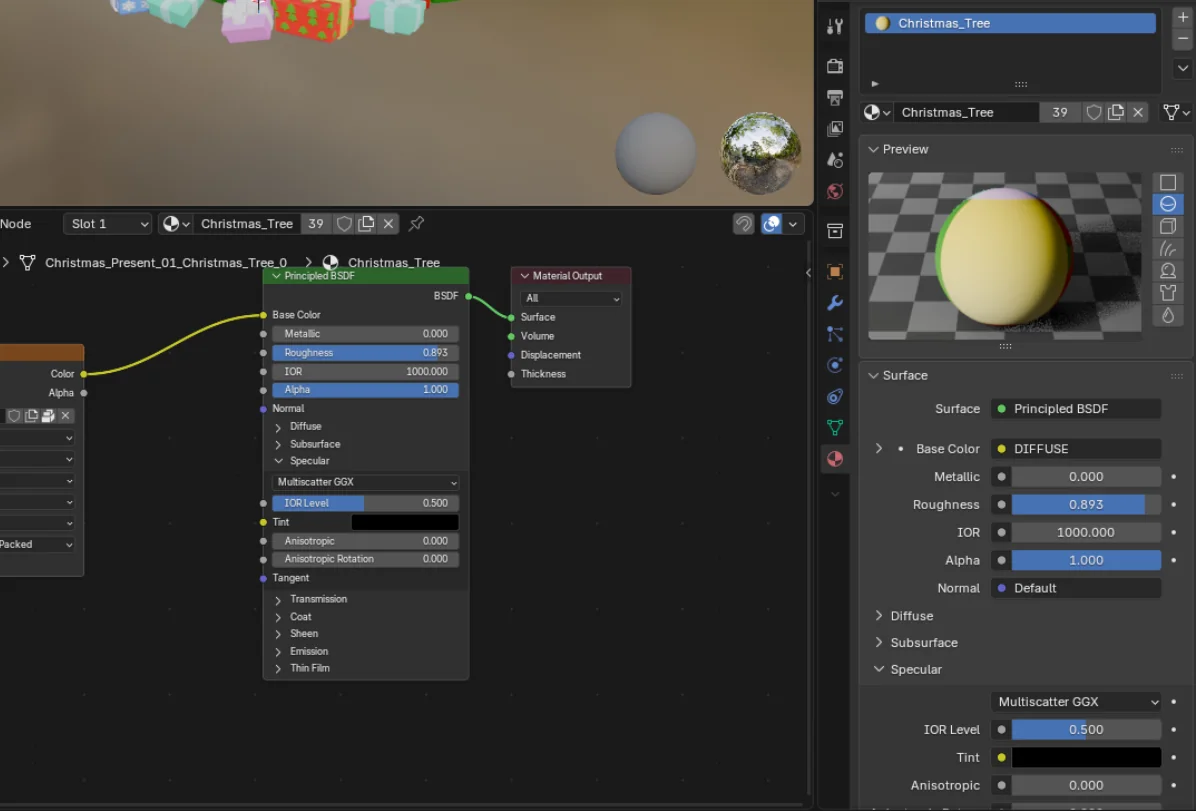Image resolution: width=1196 pixels, height=811 pixels.
Task: Switch material preview to cube shape
Action: (x=1167, y=227)
